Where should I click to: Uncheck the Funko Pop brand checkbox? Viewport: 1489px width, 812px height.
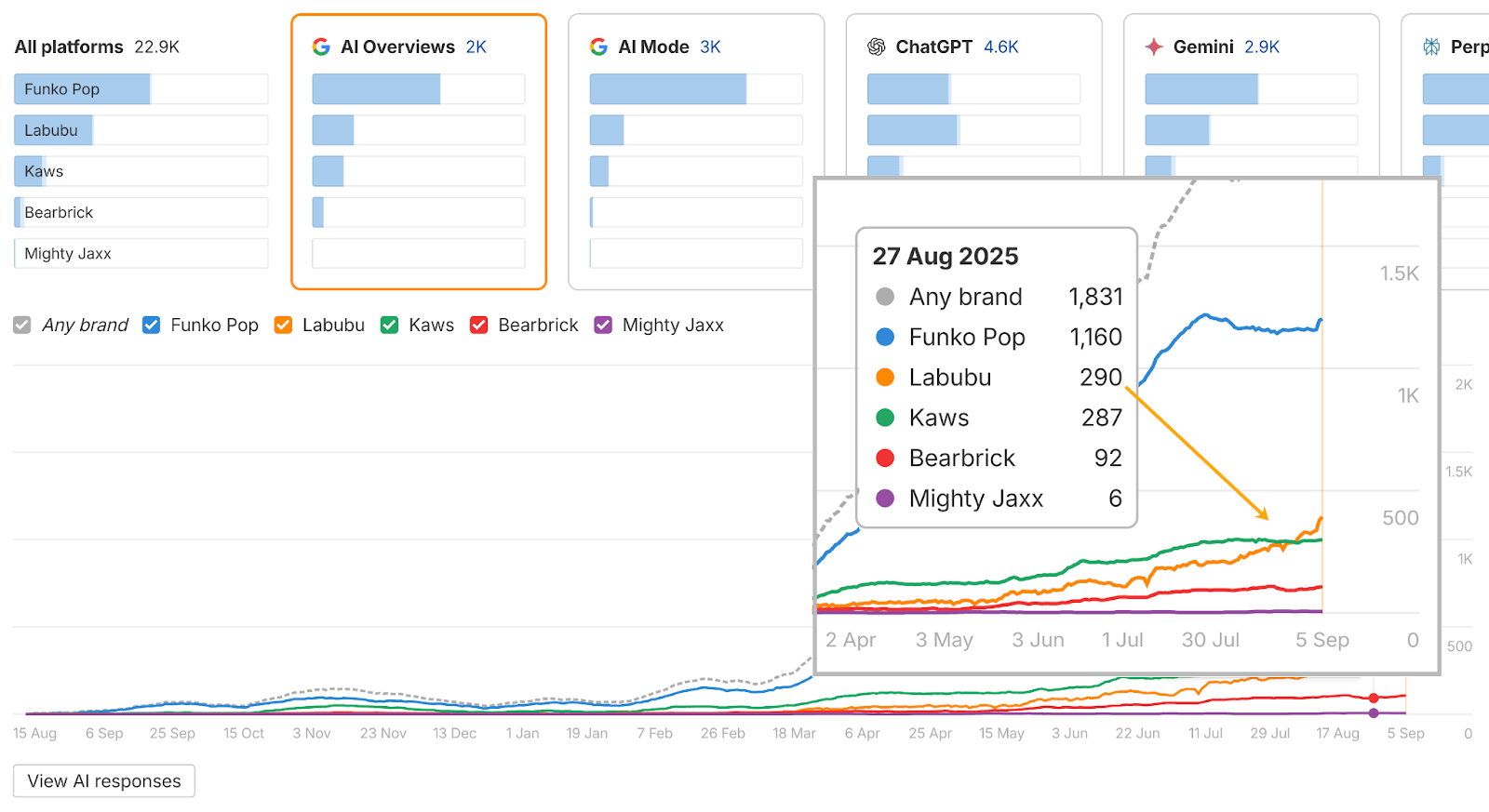coord(151,325)
